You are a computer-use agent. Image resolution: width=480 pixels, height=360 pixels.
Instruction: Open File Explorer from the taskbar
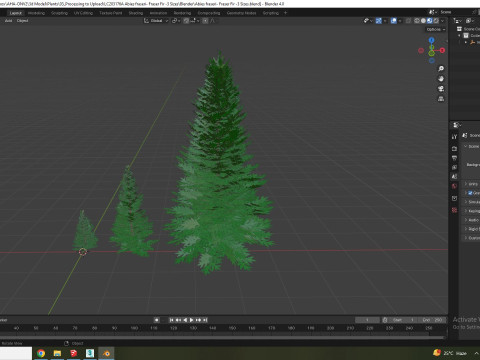click(x=57, y=353)
